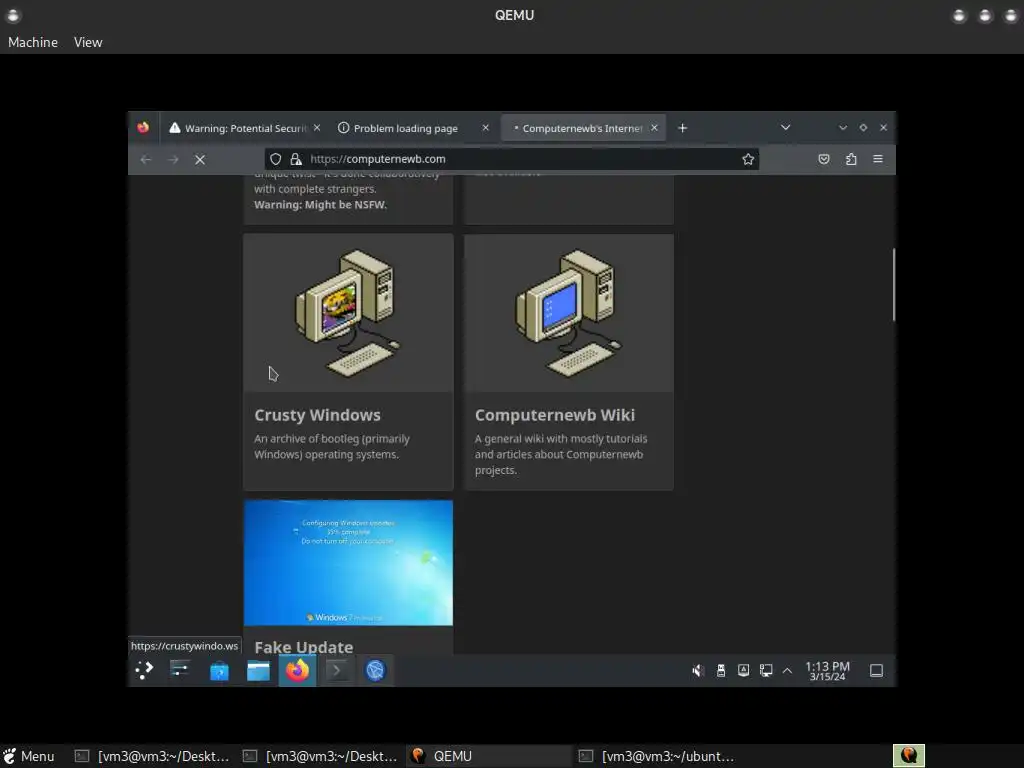Open the guest KDE application launcher
The image size is (1024, 768).
pyautogui.click(x=144, y=670)
